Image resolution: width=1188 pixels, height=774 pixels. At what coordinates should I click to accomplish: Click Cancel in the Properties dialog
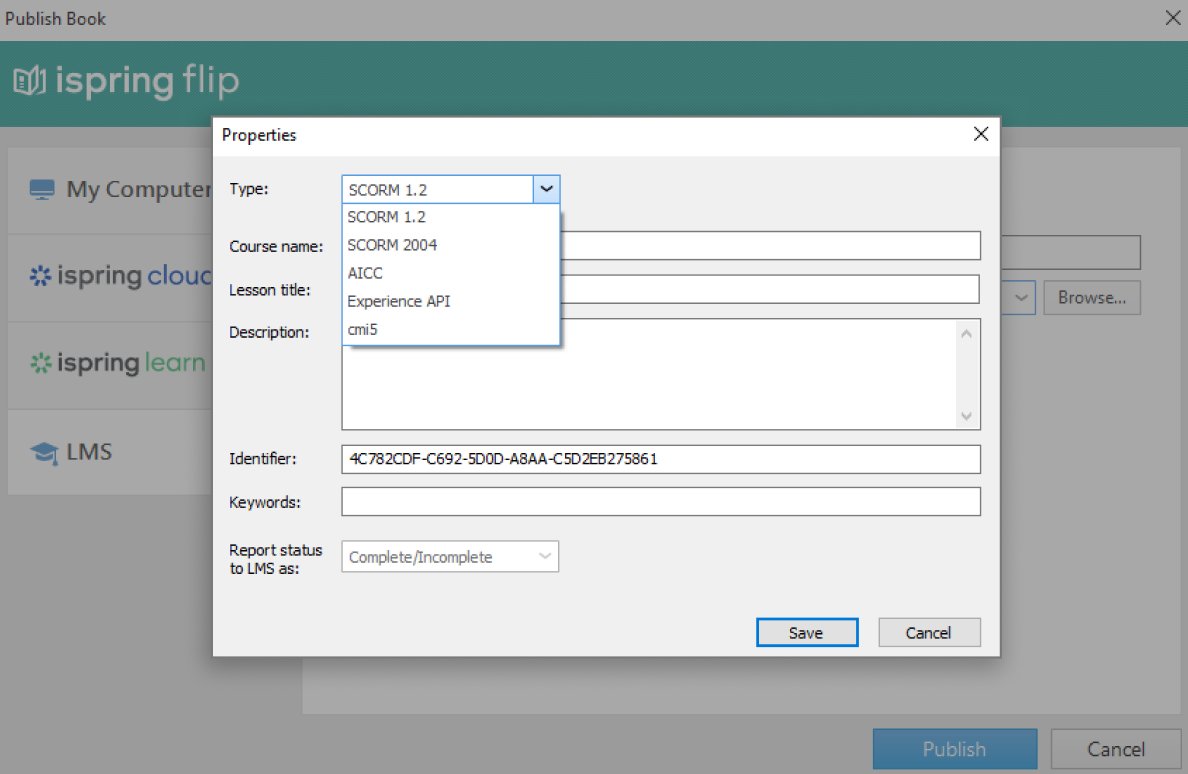point(929,632)
